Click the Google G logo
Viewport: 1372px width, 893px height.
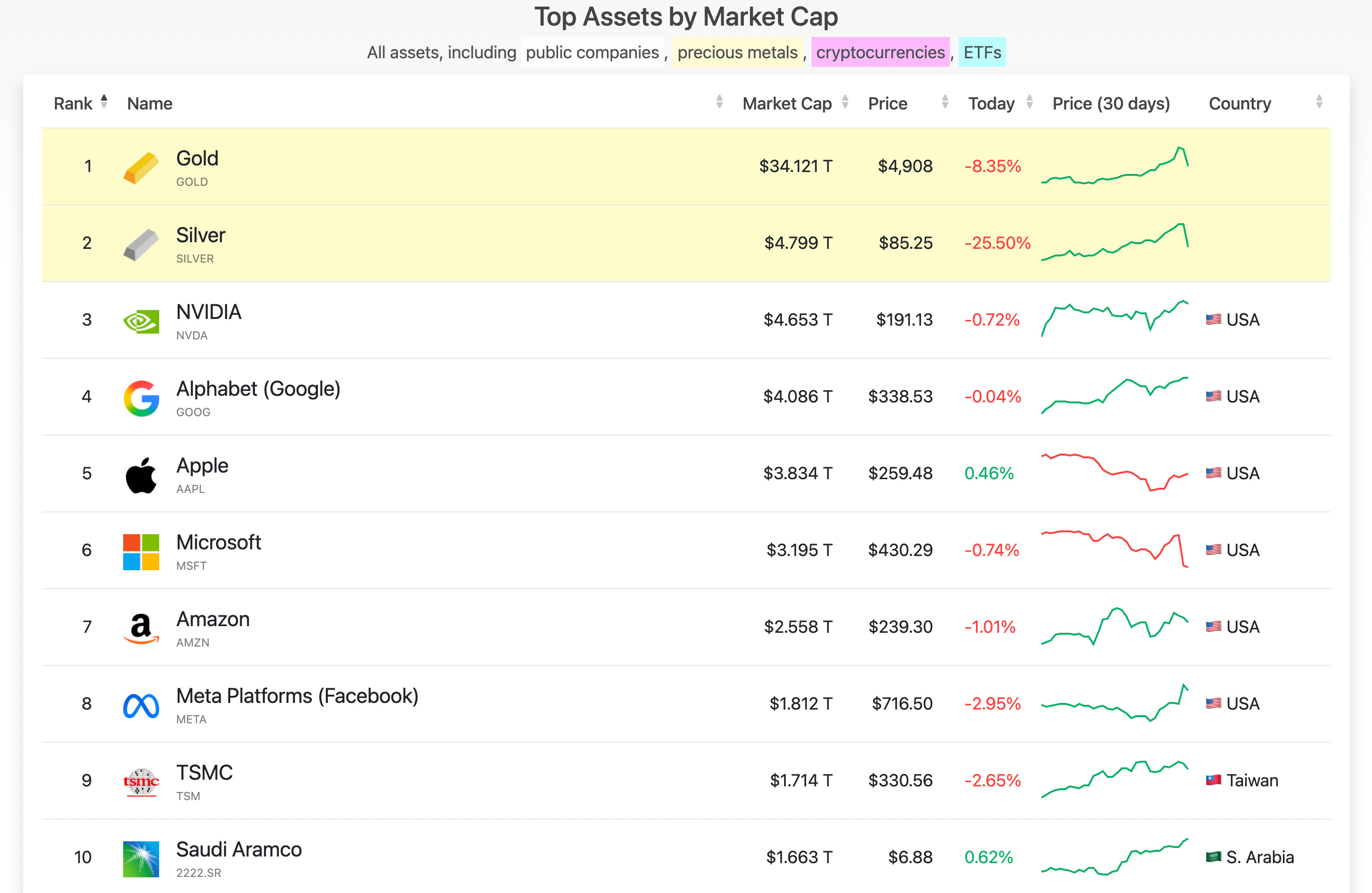click(x=141, y=398)
